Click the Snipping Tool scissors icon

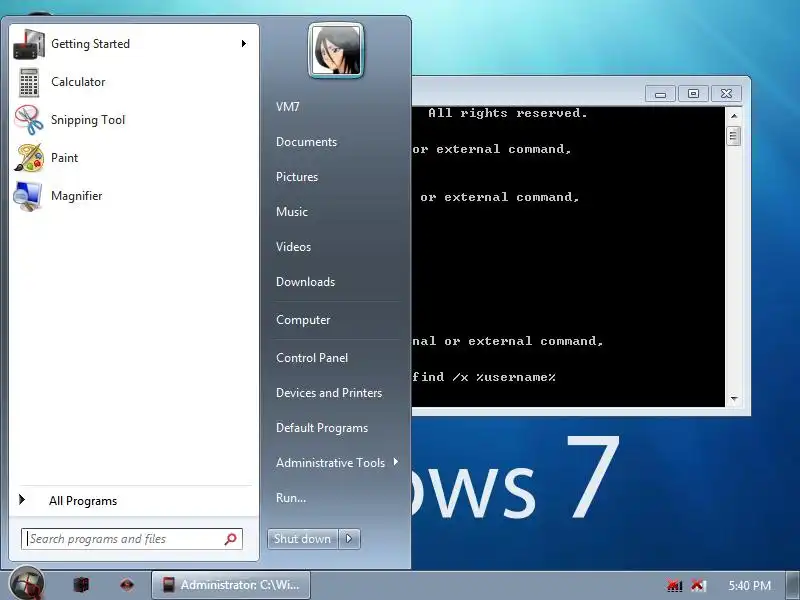coord(29,120)
